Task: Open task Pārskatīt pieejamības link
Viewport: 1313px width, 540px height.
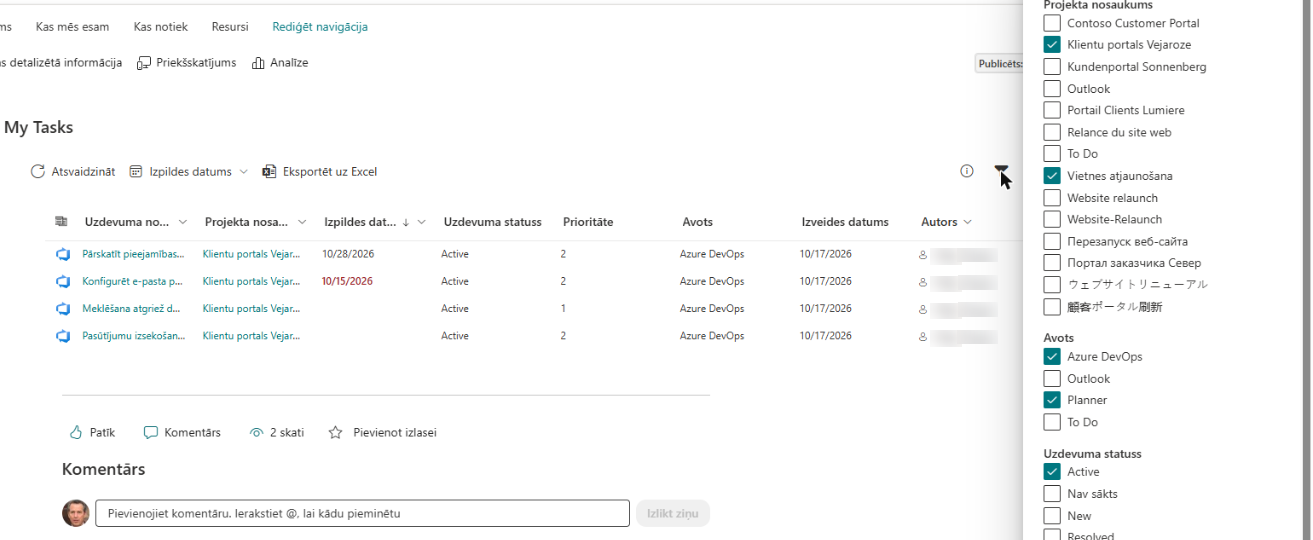Action: [x=133, y=254]
